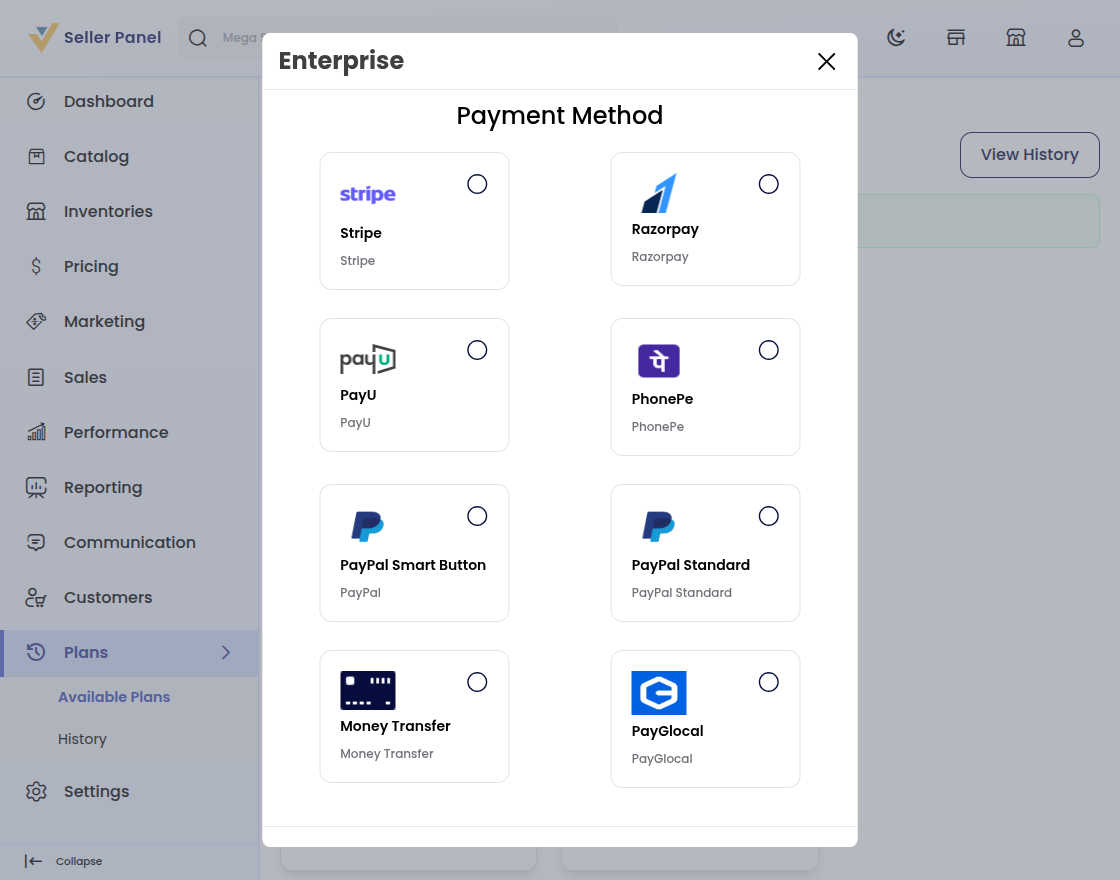Pick the PayPal Standard radio button
Screen dimensions: 1120x880
[x=769, y=516]
